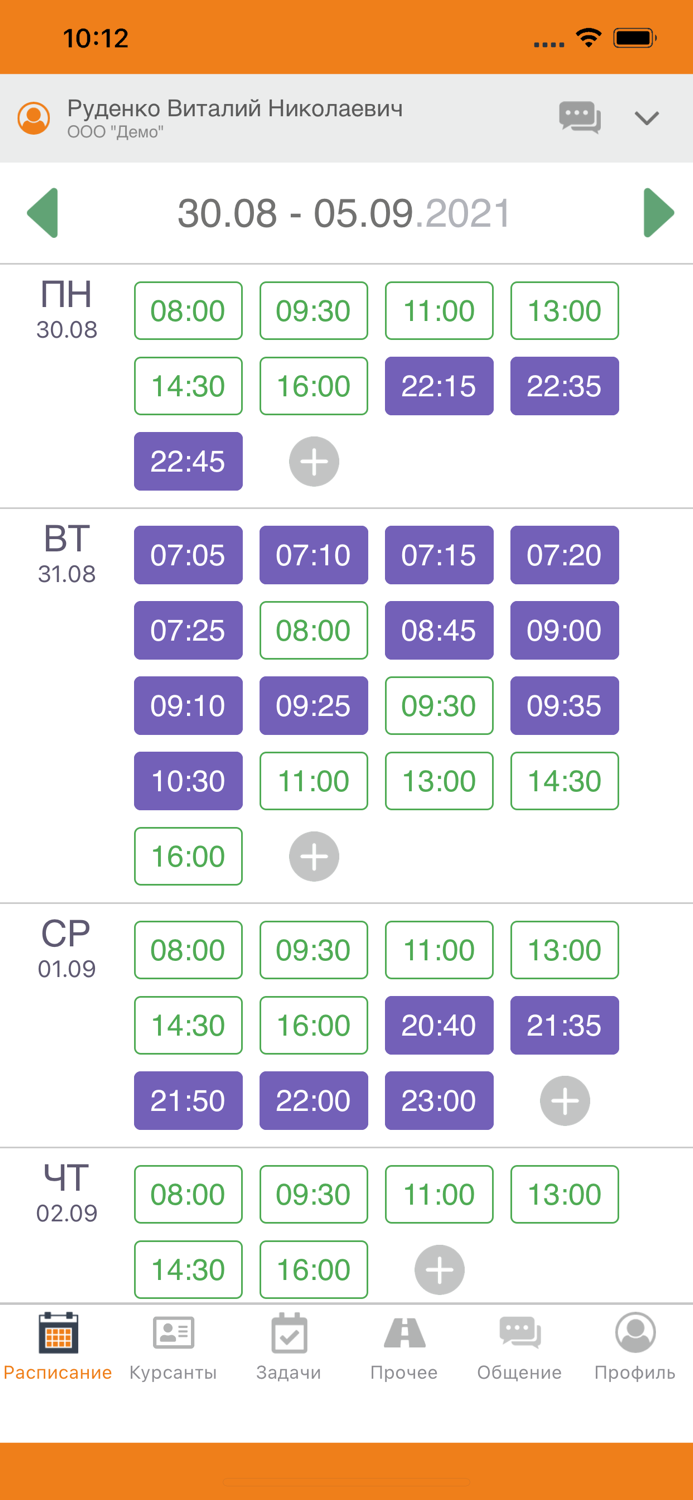Go to next week with right arrow
Viewport: 693px width, 1500px height.
click(657, 213)
